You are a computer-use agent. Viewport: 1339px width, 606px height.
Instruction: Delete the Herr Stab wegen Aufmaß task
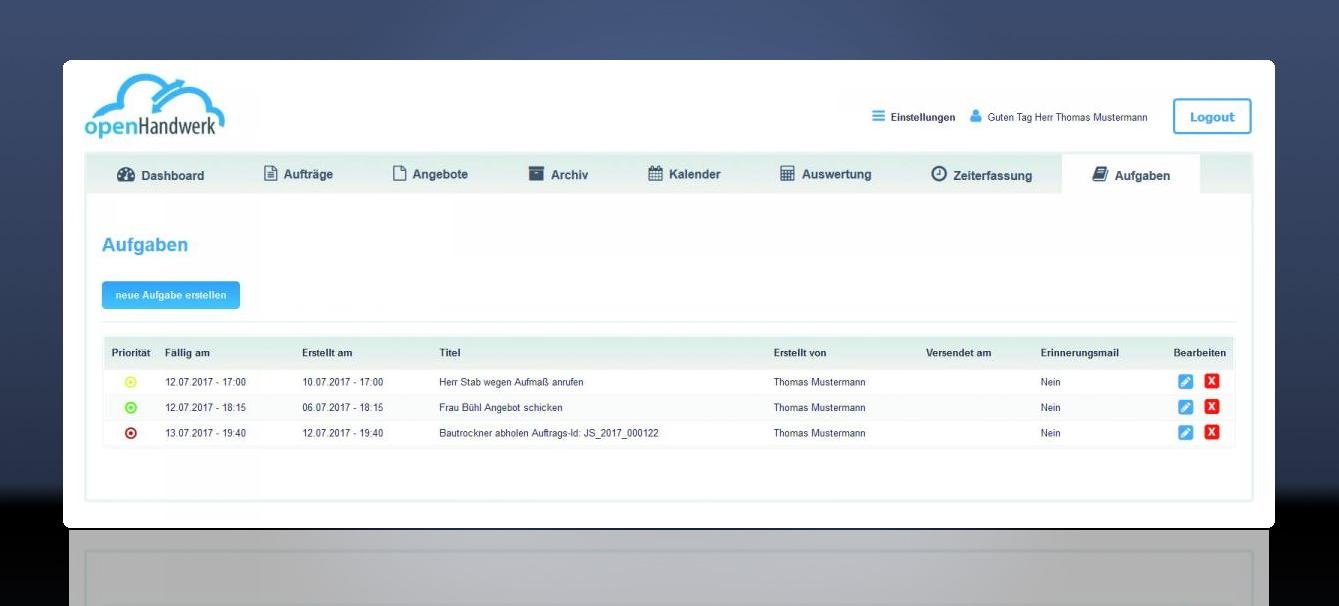[1212, 381]
